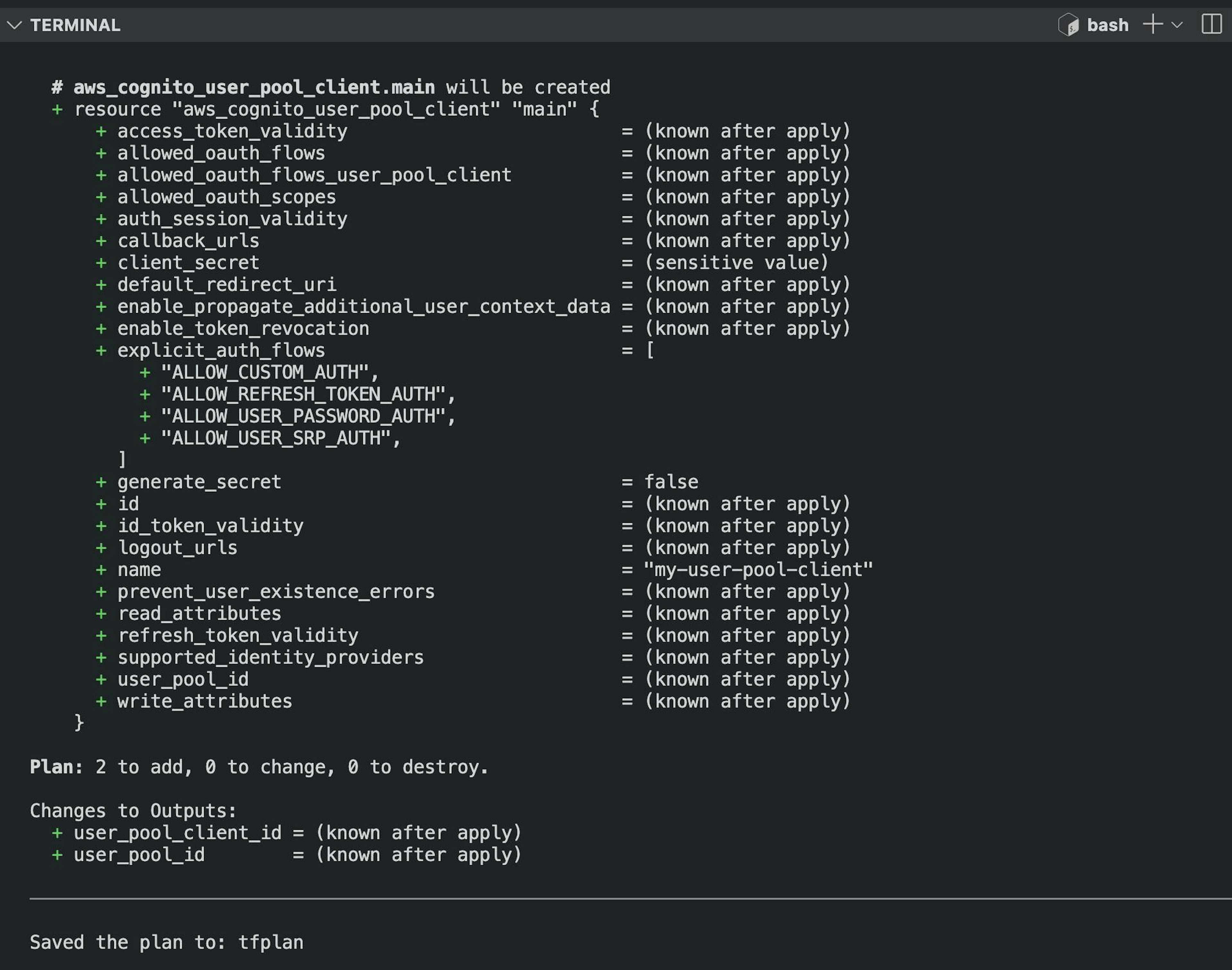1232x970 pixels.
Task: Select the callback_urls attribute
Action: click(188, 241)
